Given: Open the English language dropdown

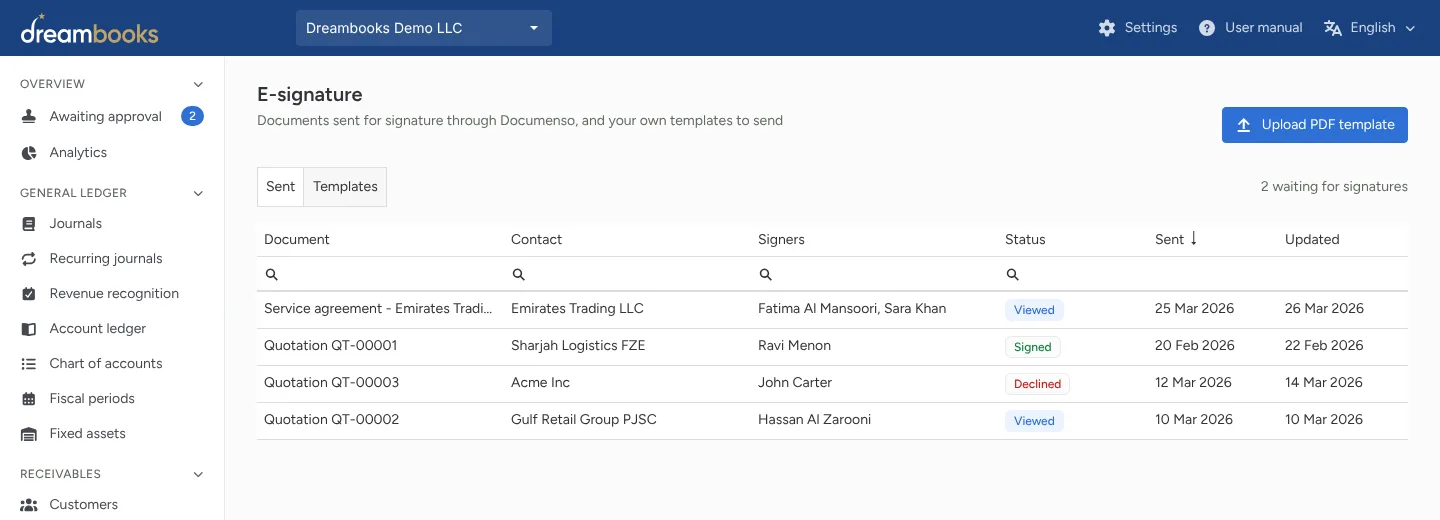Looking at the screenshot, I should tap(1369, 28).
